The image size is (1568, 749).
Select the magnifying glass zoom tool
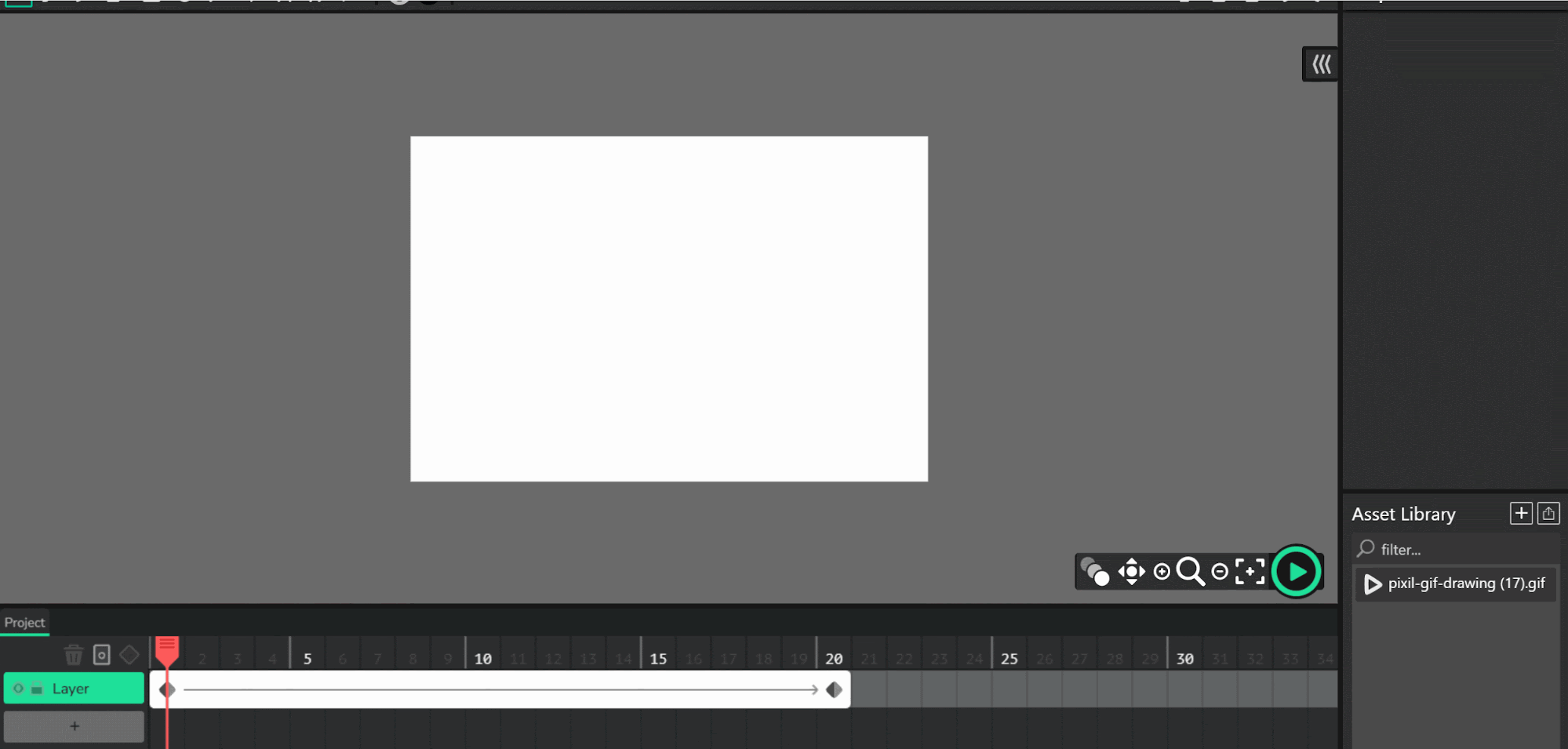coord(1190,571)
